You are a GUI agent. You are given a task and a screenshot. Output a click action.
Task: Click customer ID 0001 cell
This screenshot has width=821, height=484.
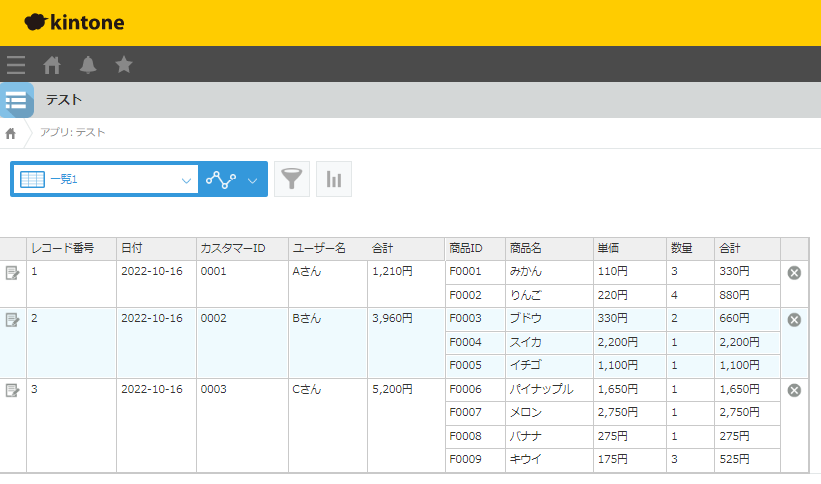[x=242, y=284]
